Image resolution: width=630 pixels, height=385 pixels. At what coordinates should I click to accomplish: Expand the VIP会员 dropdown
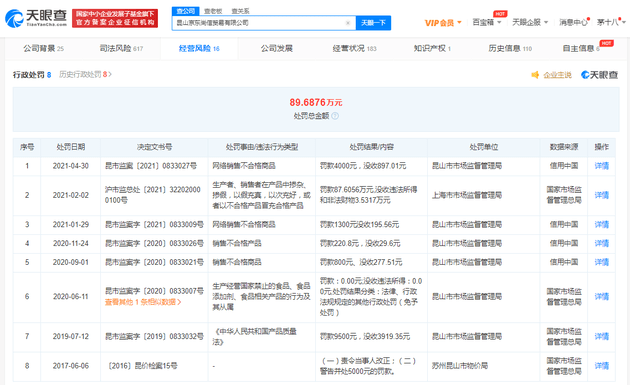click(x=443, y=23)
